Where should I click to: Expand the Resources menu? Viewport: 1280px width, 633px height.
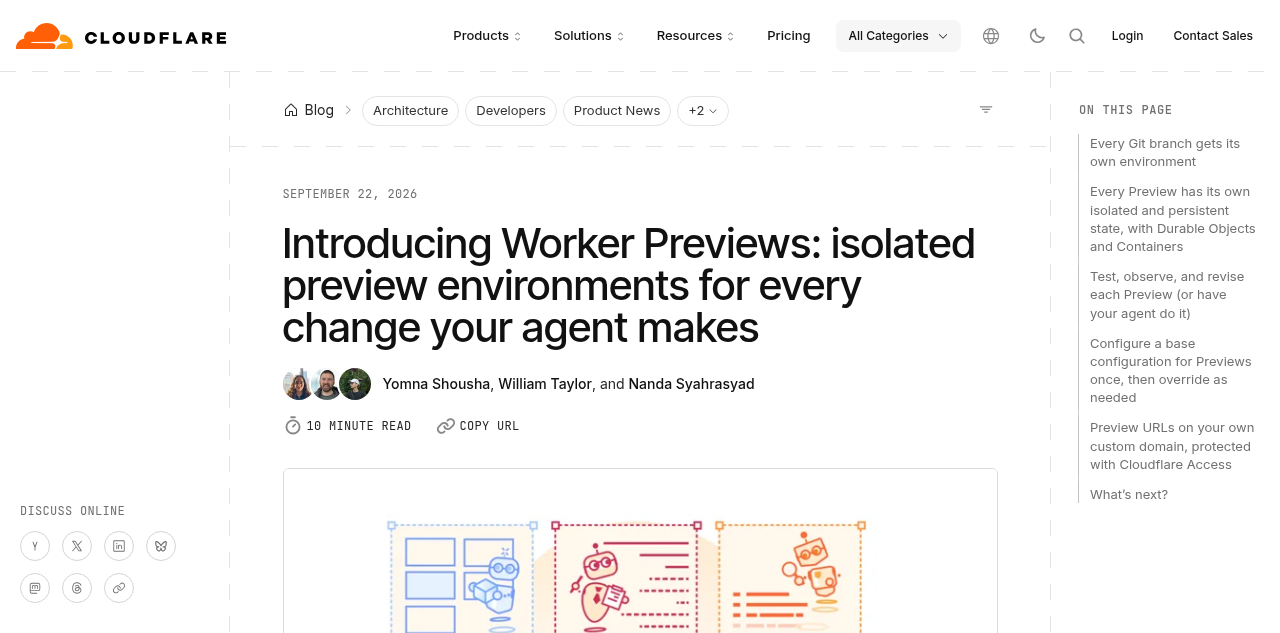click(695, 36)
